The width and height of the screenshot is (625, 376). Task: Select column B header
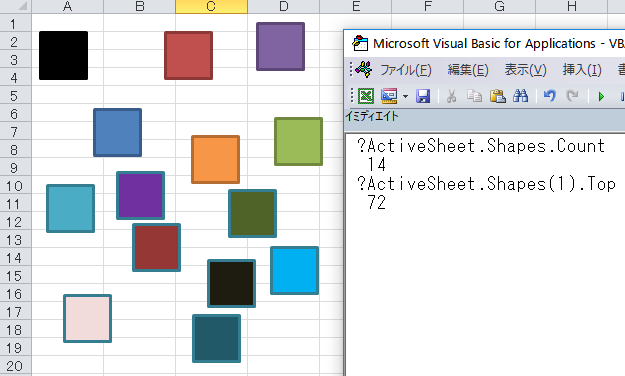point(140,6)
